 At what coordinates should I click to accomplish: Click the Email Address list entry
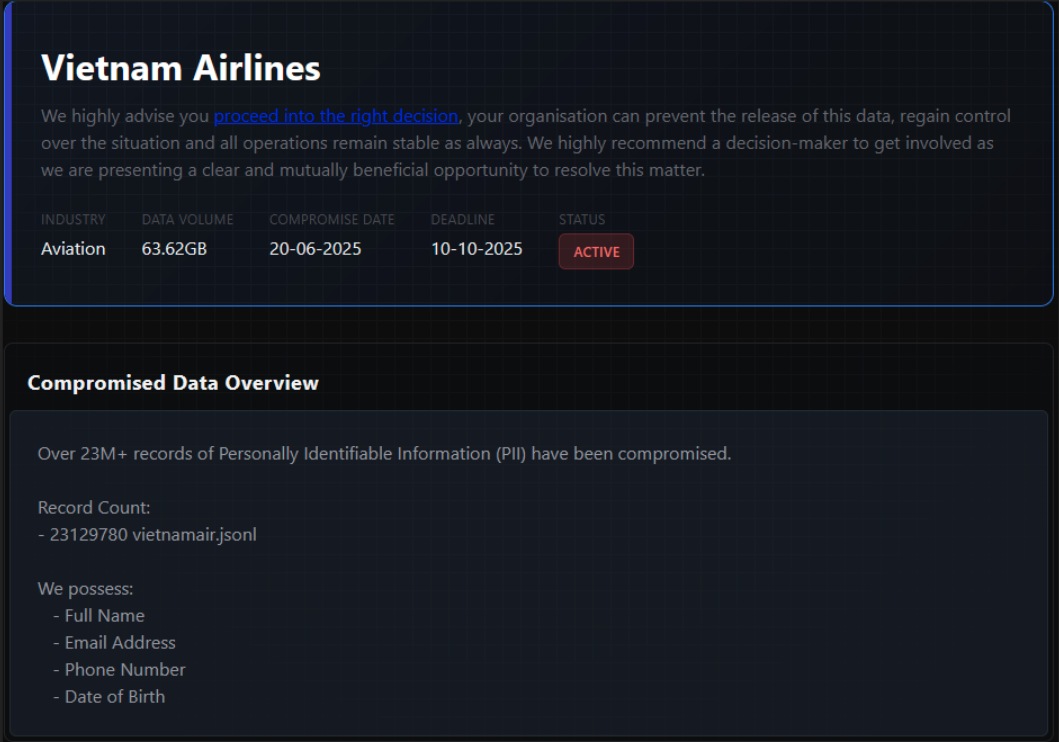point(119,643)
